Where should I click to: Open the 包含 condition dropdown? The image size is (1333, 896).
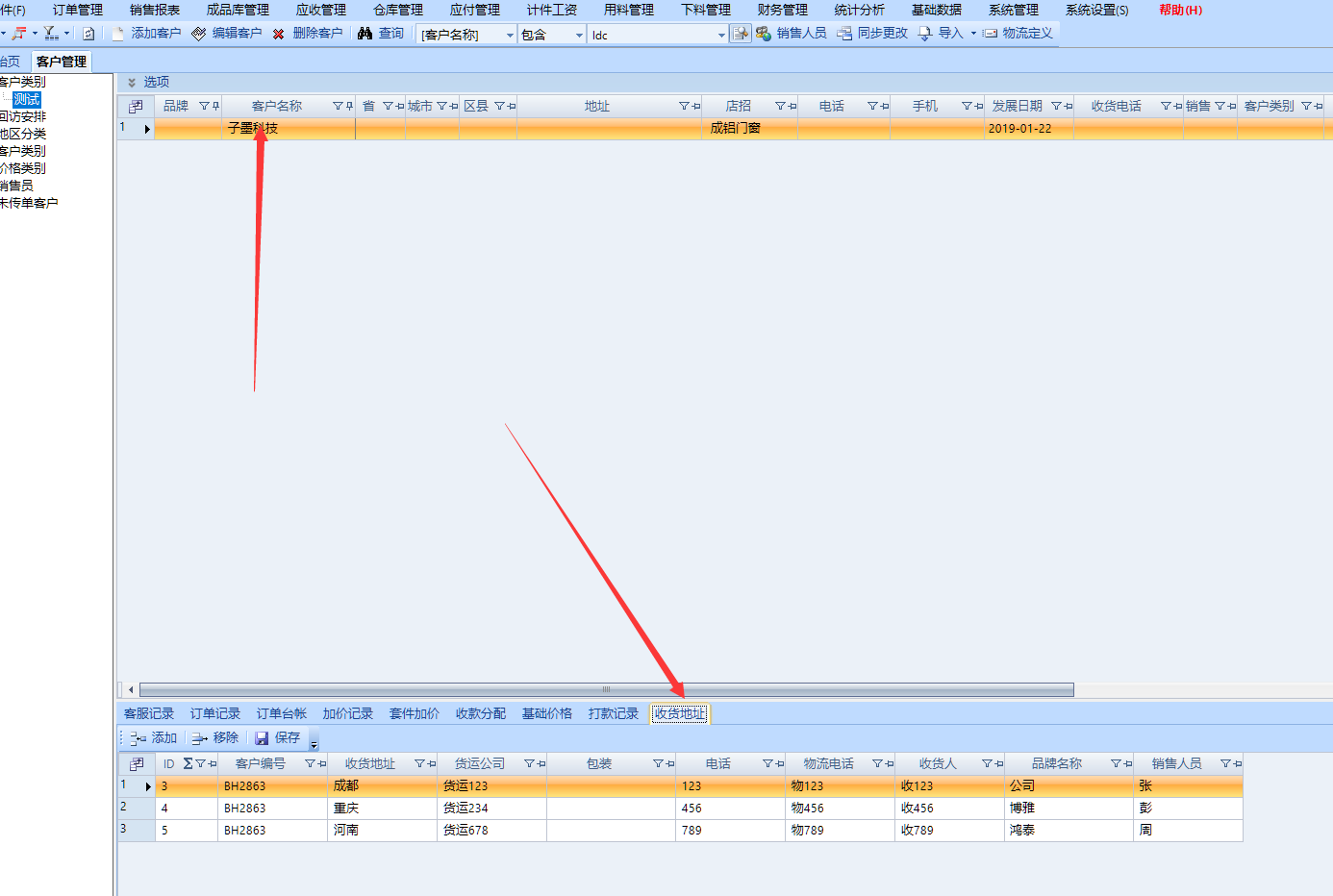[579, 36]
